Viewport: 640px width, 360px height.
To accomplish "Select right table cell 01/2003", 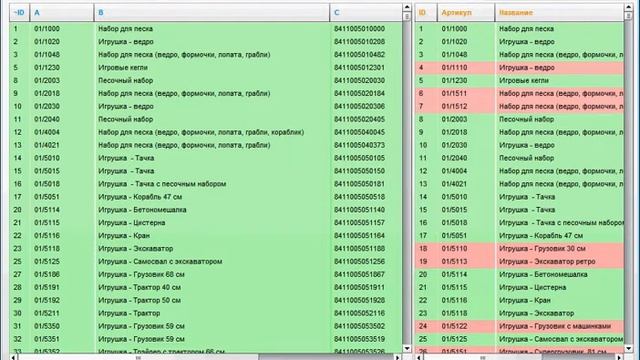I will [454, 119].
